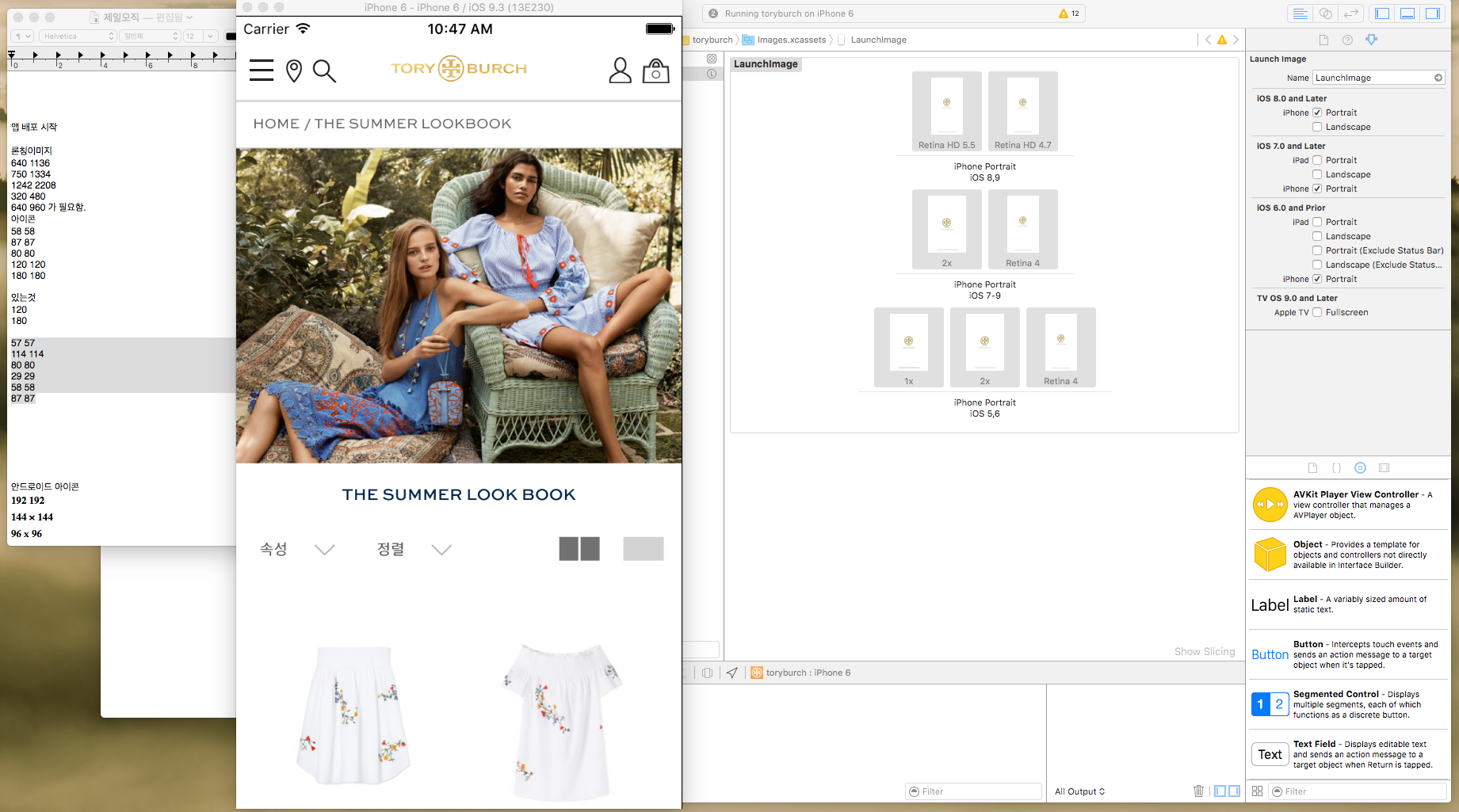Tap the store locator pin icon

(294, 71)
